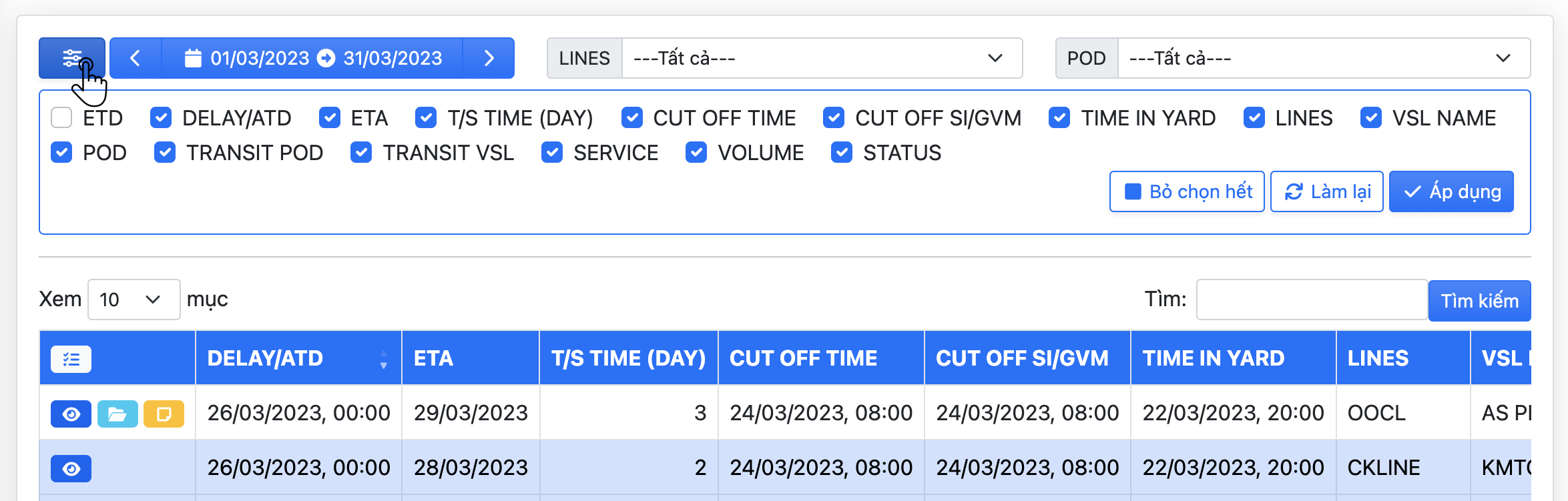Click the Làm lại reset button
Image resolution: width=1568 pixels, height=501 pixels.
1326,192
